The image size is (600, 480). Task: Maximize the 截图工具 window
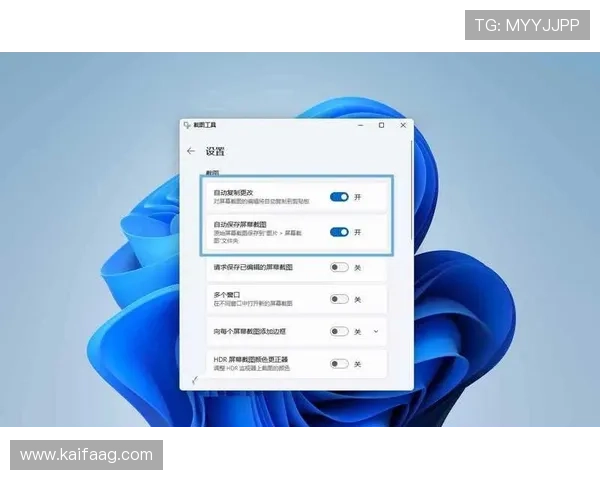coord(381,125)
